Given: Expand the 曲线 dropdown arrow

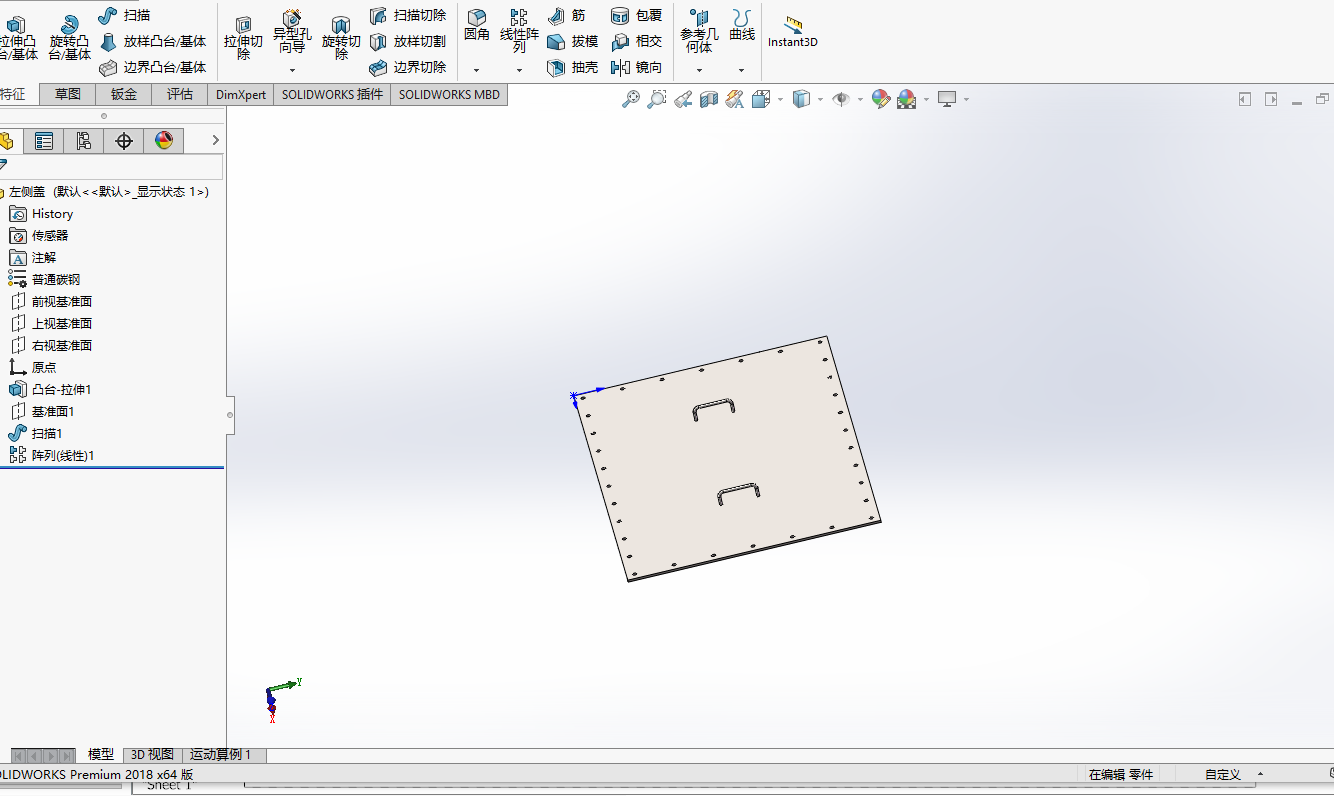Looking at the screenshot, I should (x=742, y=70).
